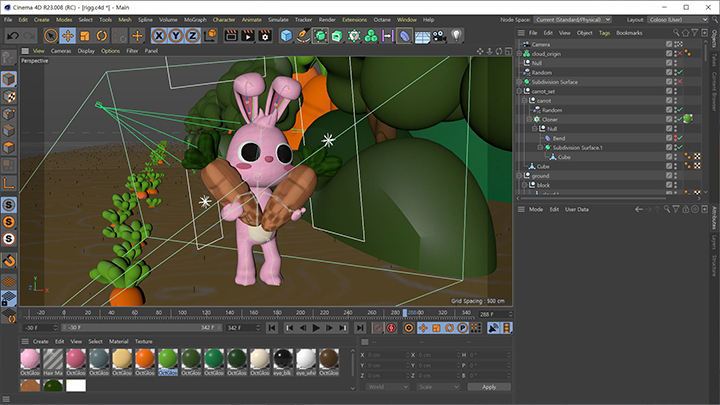Click the Record Active Objects button
Image resolution: width=720 pixels, height=405 pixels.
pos(378,328)
